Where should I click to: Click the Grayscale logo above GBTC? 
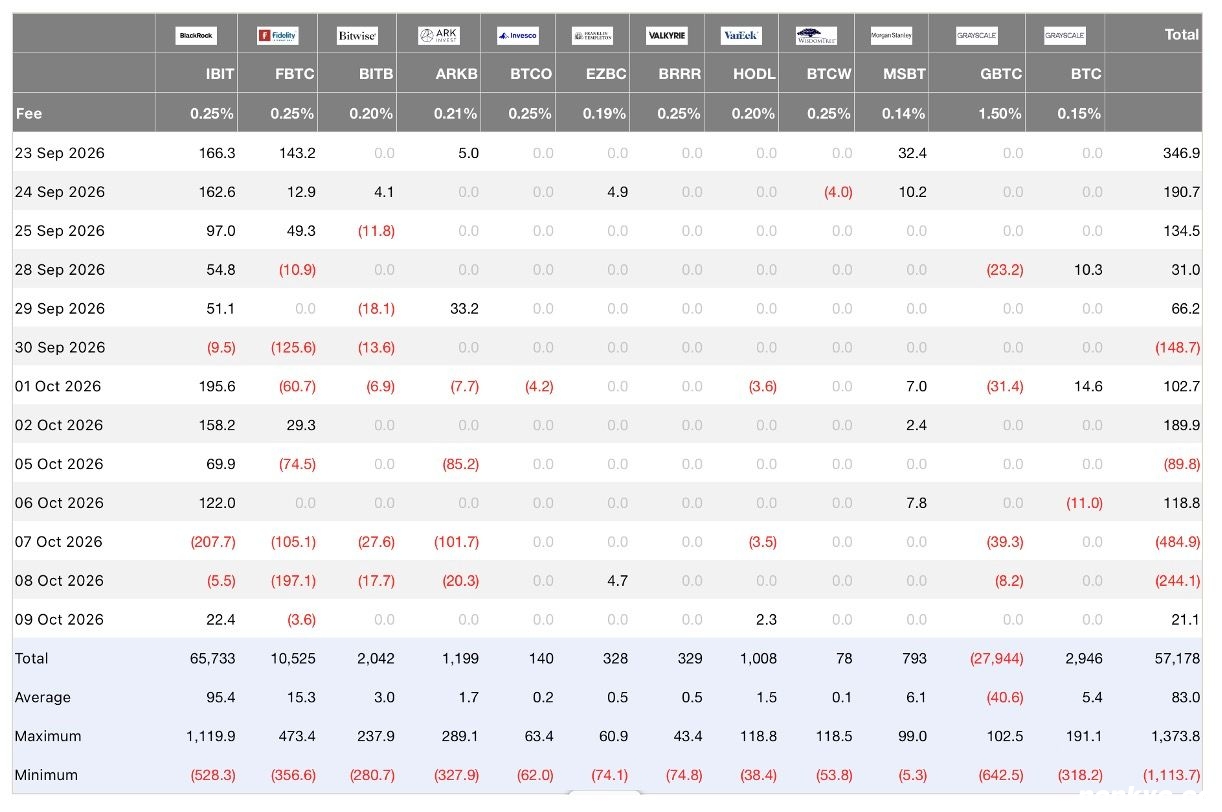(x=976, y=36)
